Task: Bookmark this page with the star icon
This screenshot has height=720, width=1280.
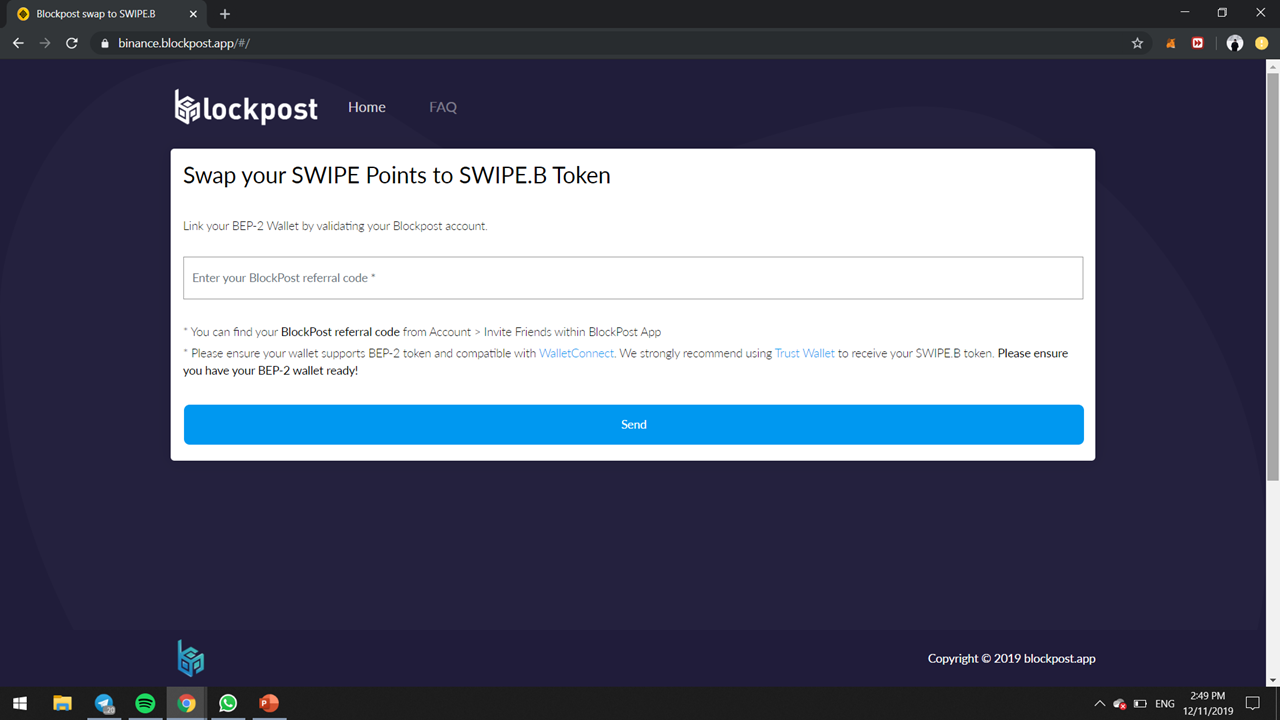Action: [x=1137, y=43]
